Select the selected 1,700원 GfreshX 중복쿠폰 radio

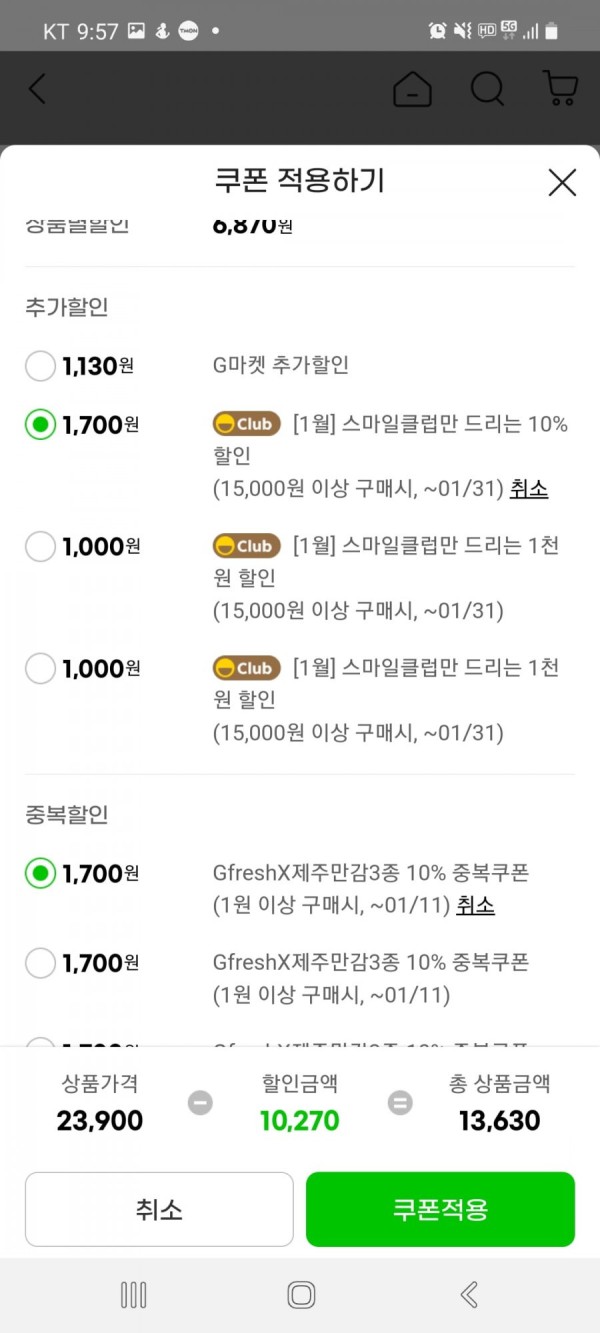click(x=40, y=874)
